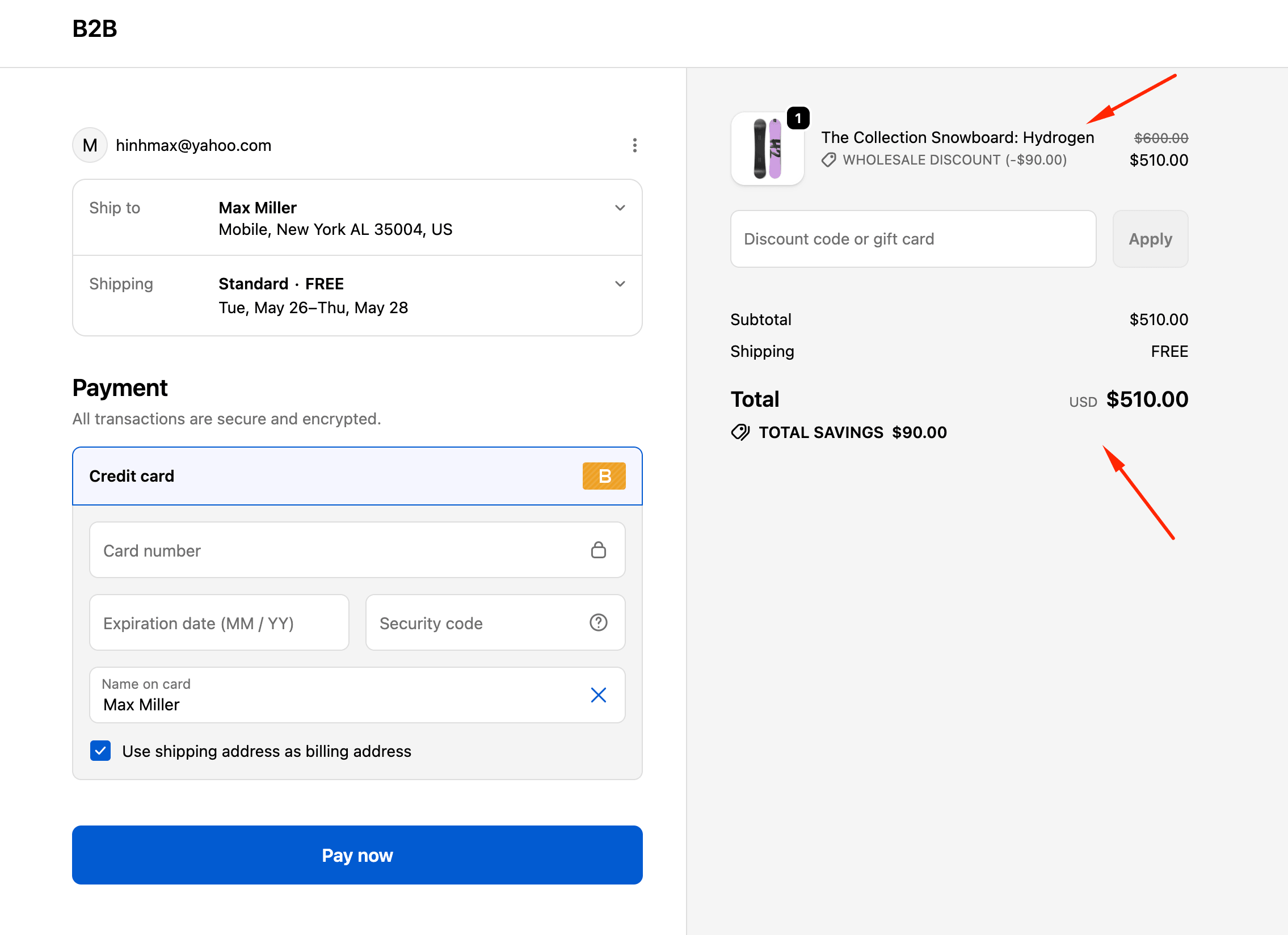Open the Hydrogen snowboard thumbnail
The height and width of the screenshot is (935, 1288).
767,149
